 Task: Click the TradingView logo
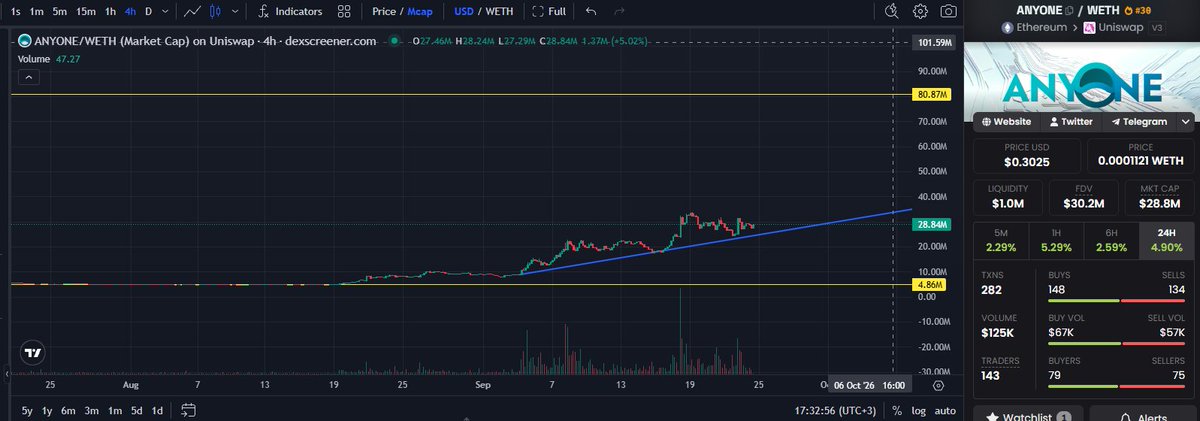[33, 353]
